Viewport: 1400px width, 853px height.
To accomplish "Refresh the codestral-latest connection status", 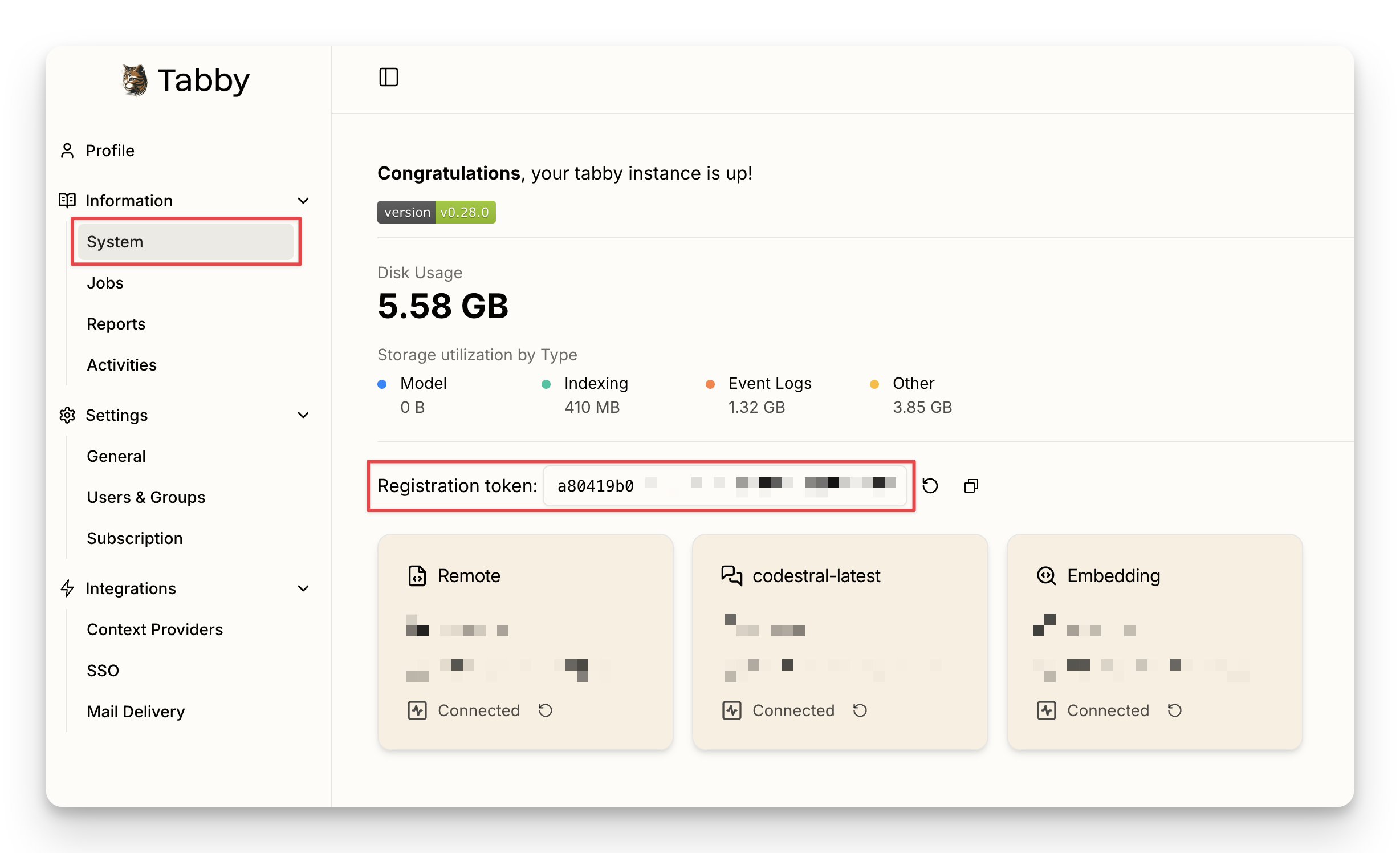I will click(x=860, y=710).
